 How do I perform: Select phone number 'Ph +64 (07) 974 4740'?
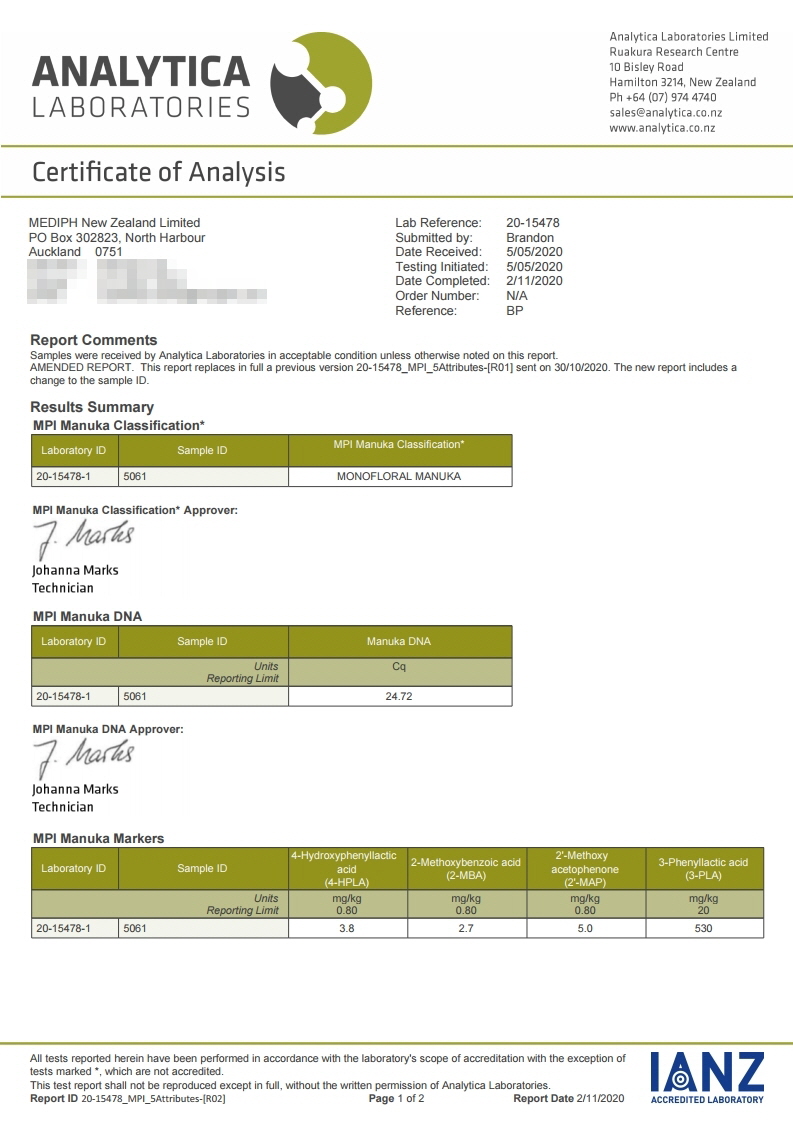click(x=663, y=98)
